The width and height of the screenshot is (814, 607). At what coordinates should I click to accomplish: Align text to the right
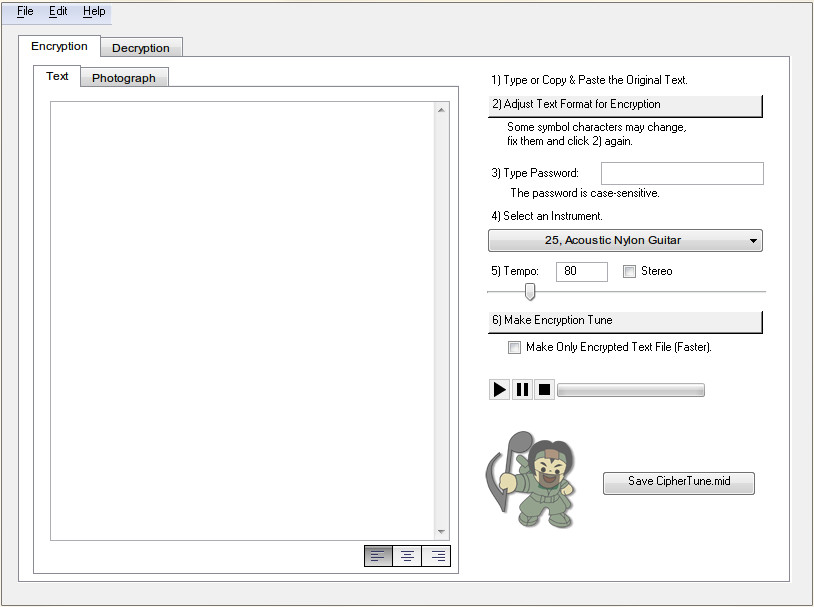coord(437,556)
